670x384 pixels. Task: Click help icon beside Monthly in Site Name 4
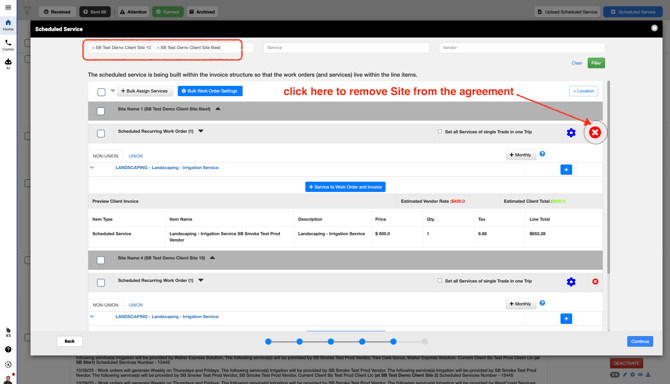coord(542,303)
